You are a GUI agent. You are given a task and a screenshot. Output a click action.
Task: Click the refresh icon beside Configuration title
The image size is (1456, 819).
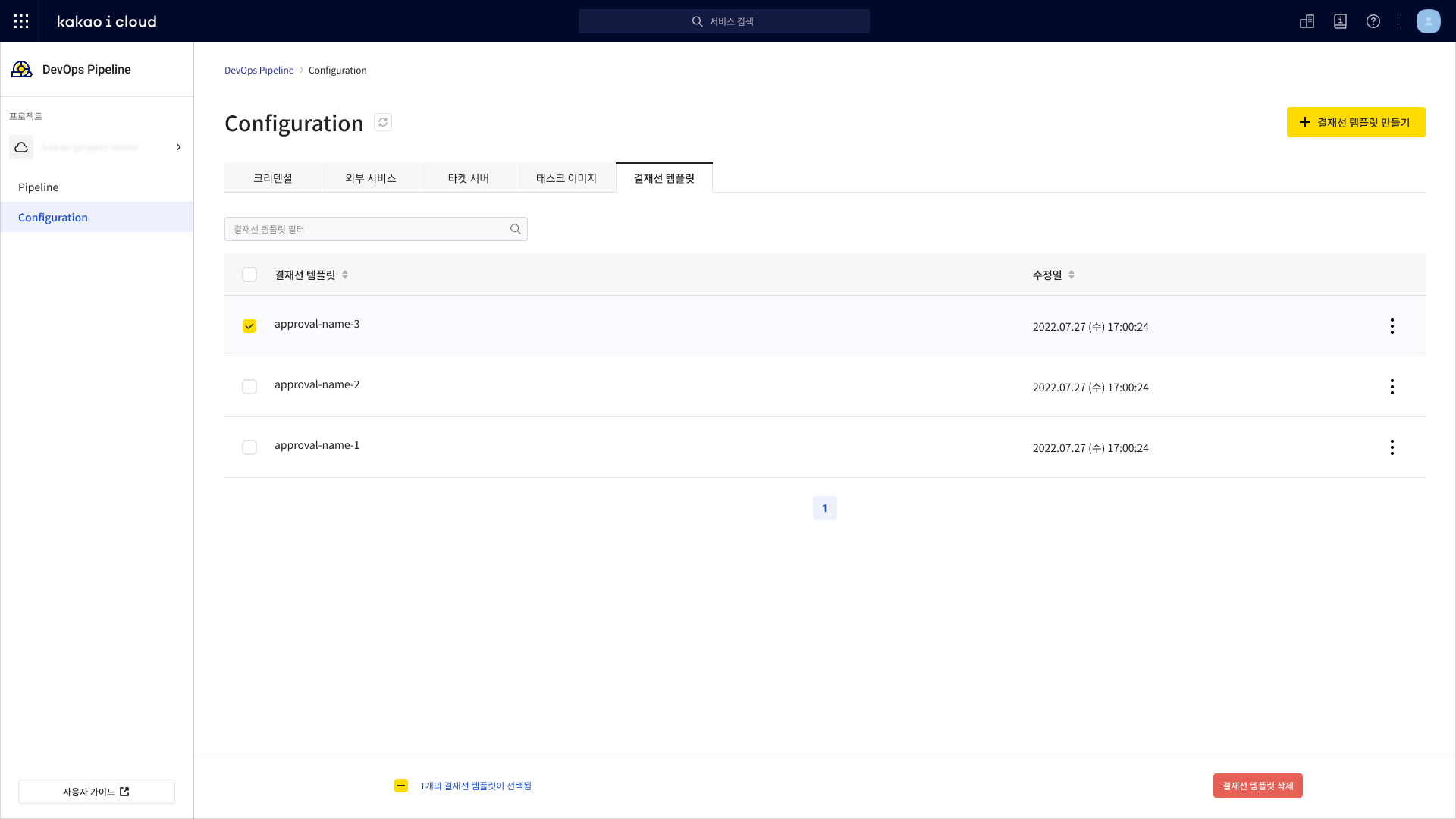tap(383, 122)
